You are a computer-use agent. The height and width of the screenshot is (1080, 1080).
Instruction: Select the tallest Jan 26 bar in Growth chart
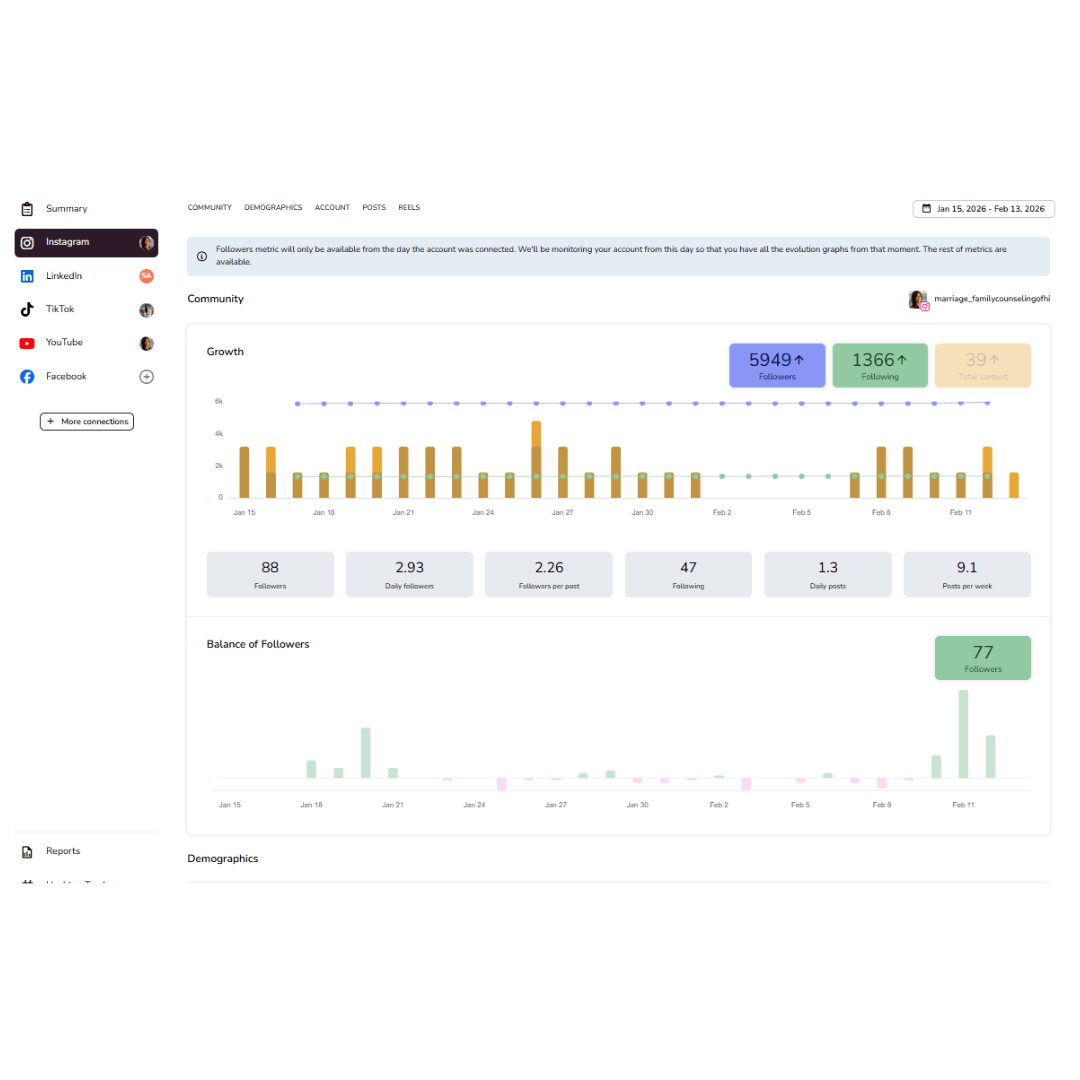coord(536,459)
